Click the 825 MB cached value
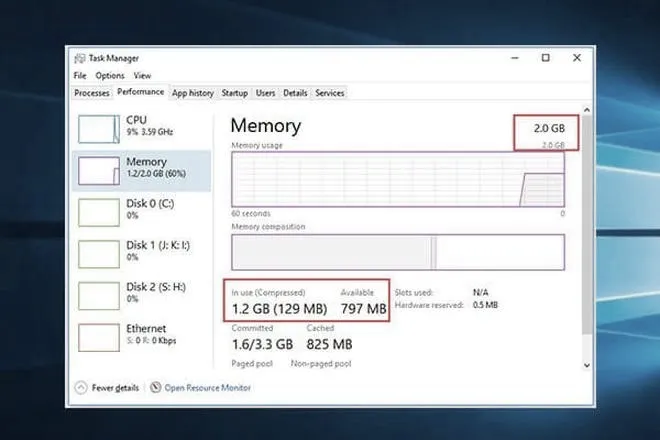 329,344
